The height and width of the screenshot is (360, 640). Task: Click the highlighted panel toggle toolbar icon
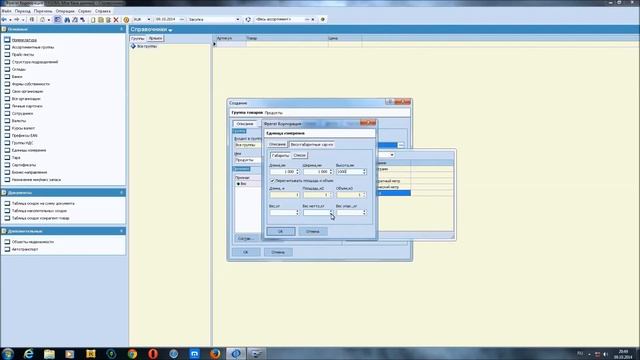(x=58, y=20)
